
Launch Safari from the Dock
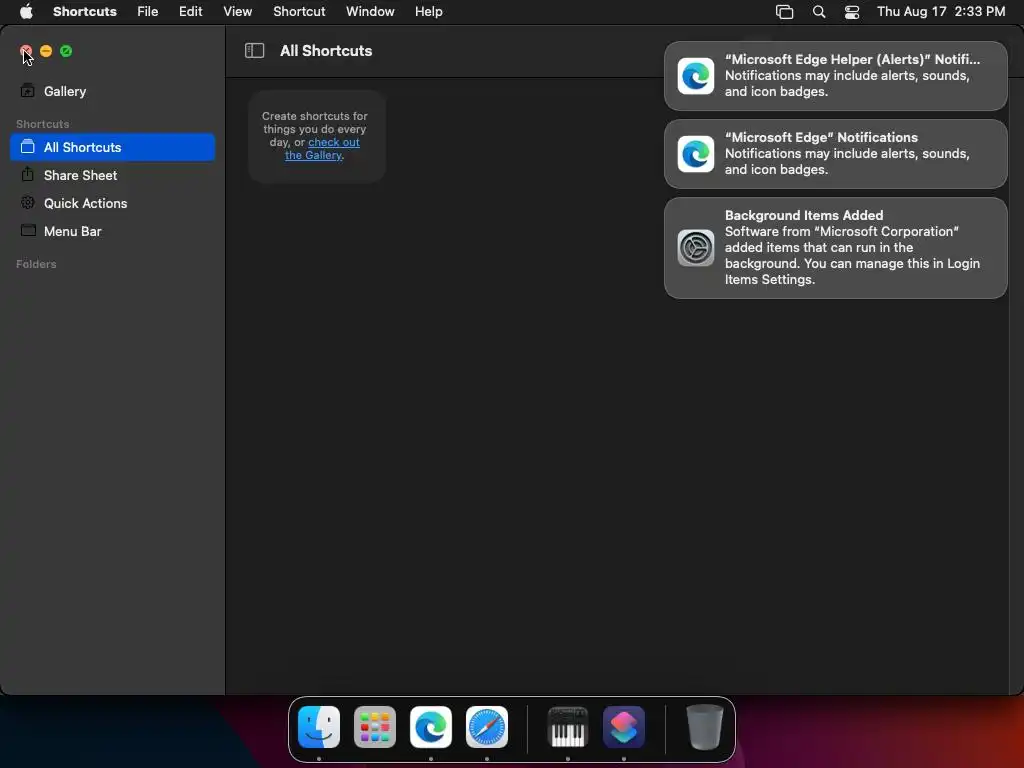(x=487, y=727)
